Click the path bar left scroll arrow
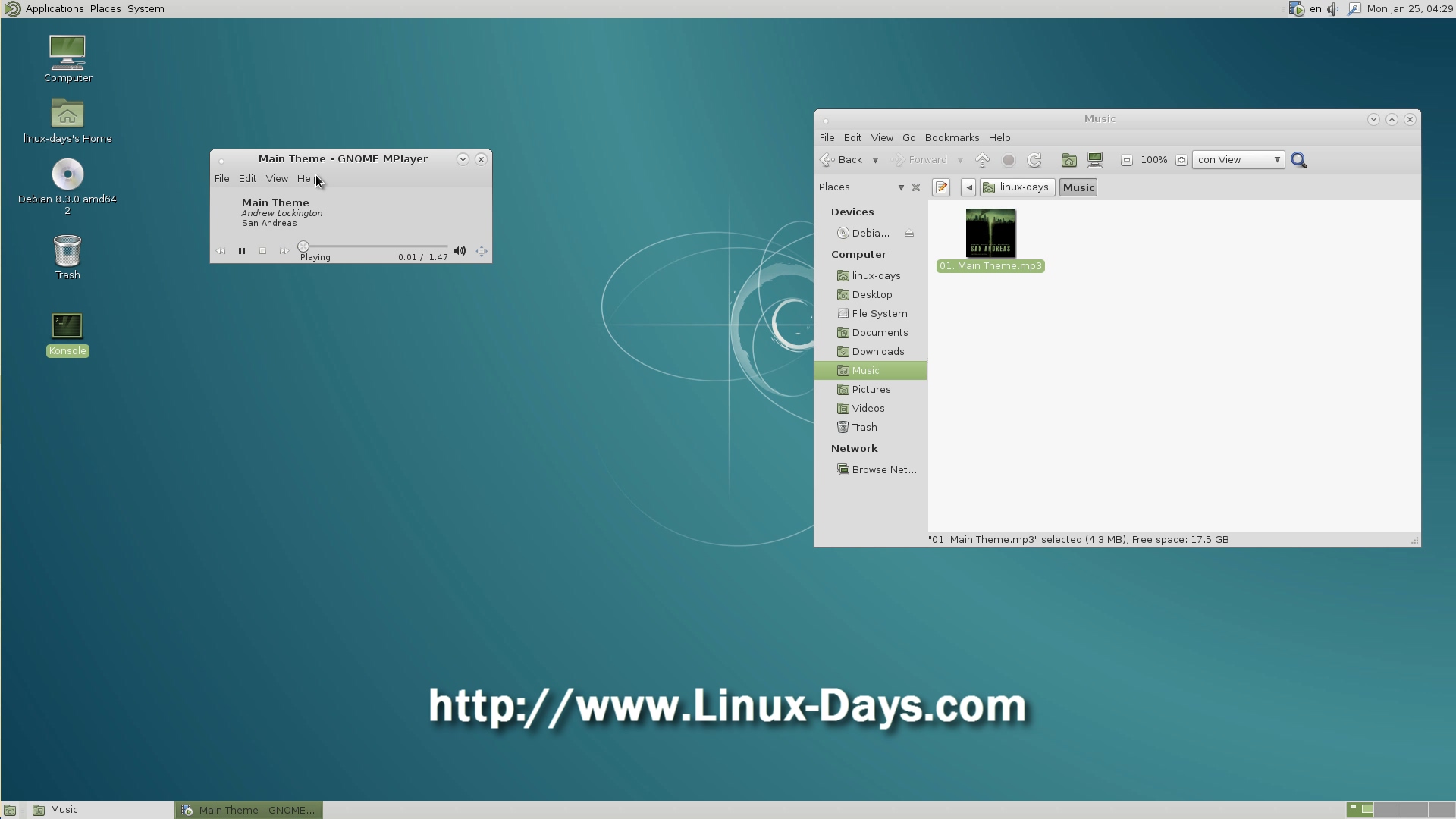The height and width of the screenshot is (819, 1456). tap(968, 187)
